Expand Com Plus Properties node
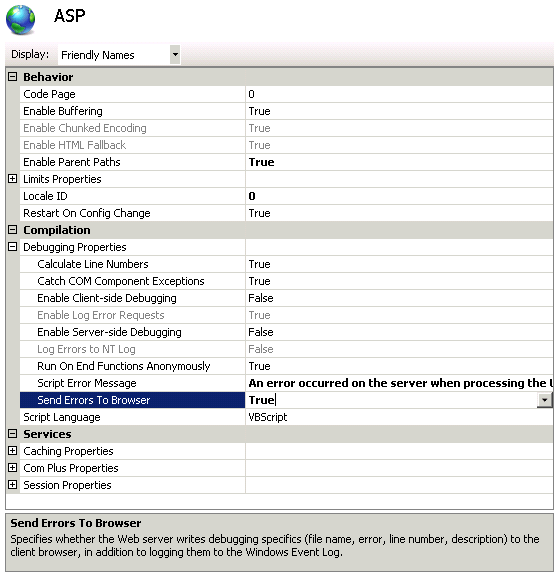This screenshot has width=557, height=574. [x=12, y=468]
